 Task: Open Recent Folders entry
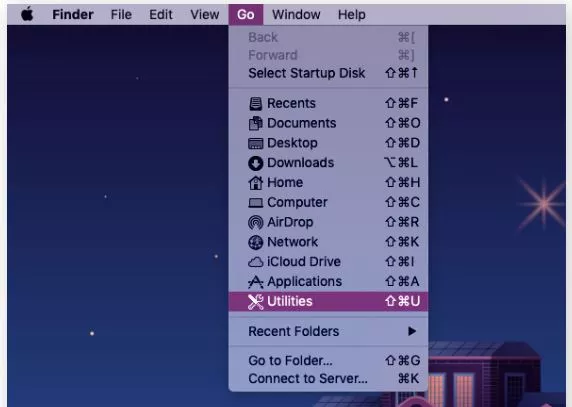328,332
